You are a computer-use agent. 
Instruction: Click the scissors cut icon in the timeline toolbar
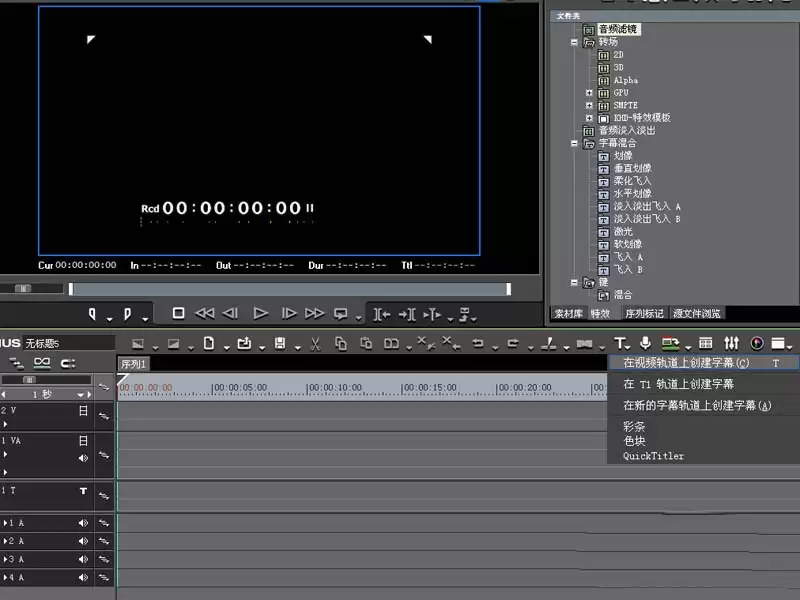(315, 344)
